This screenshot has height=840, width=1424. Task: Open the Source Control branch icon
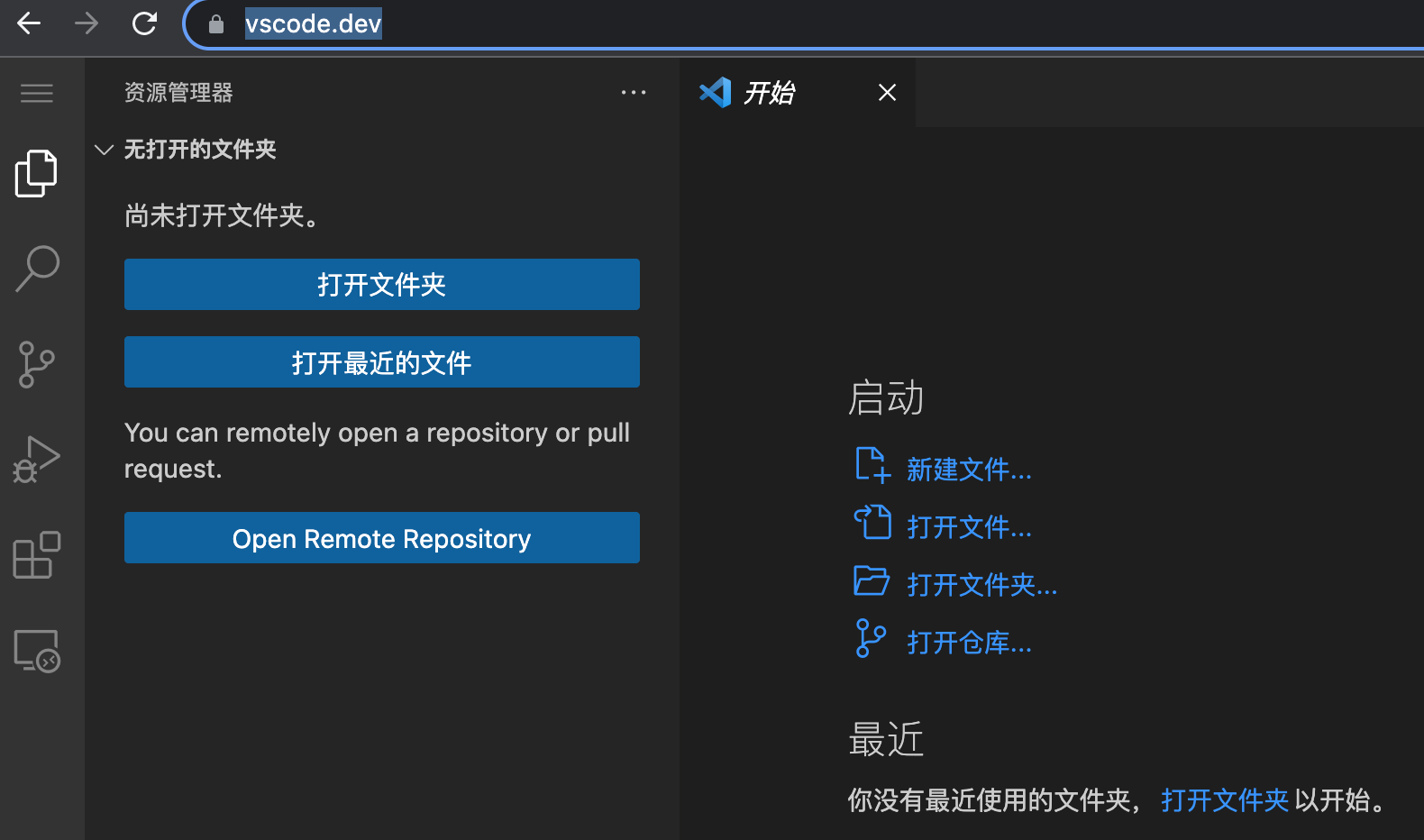click(36, 364)
